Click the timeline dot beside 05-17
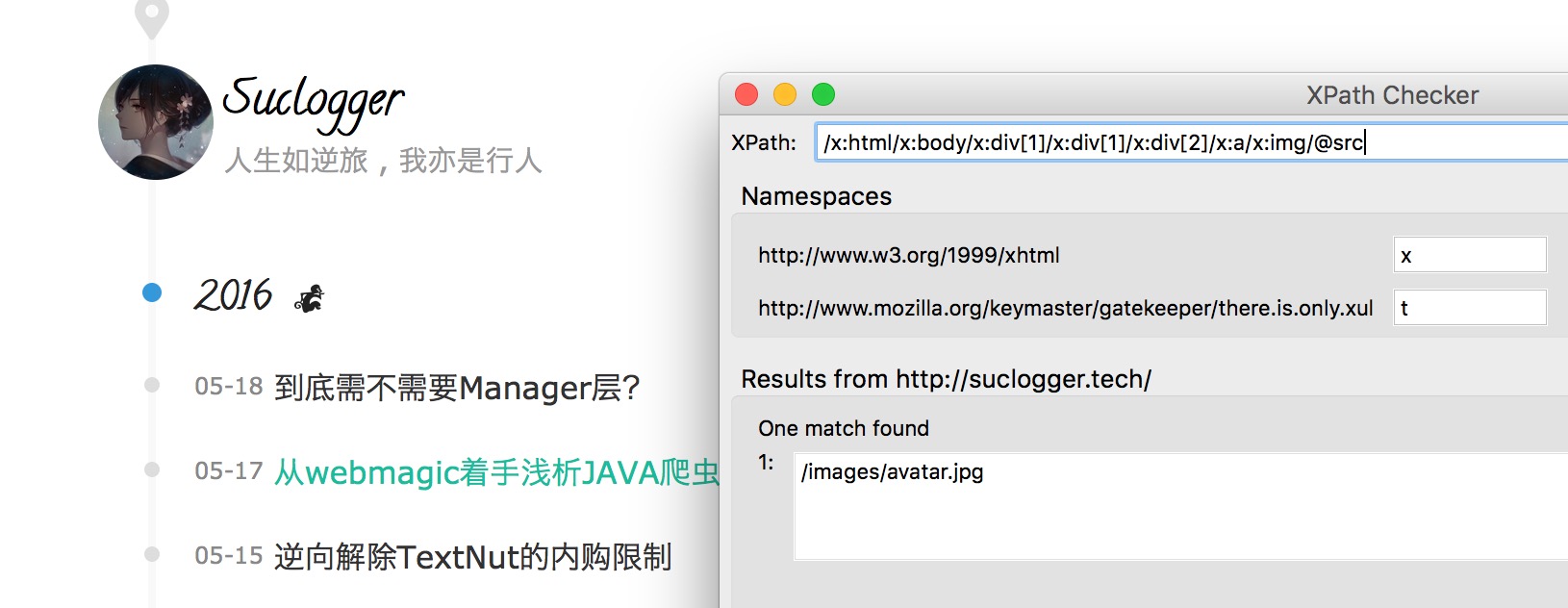The image size is (1568, 608). 152,469
